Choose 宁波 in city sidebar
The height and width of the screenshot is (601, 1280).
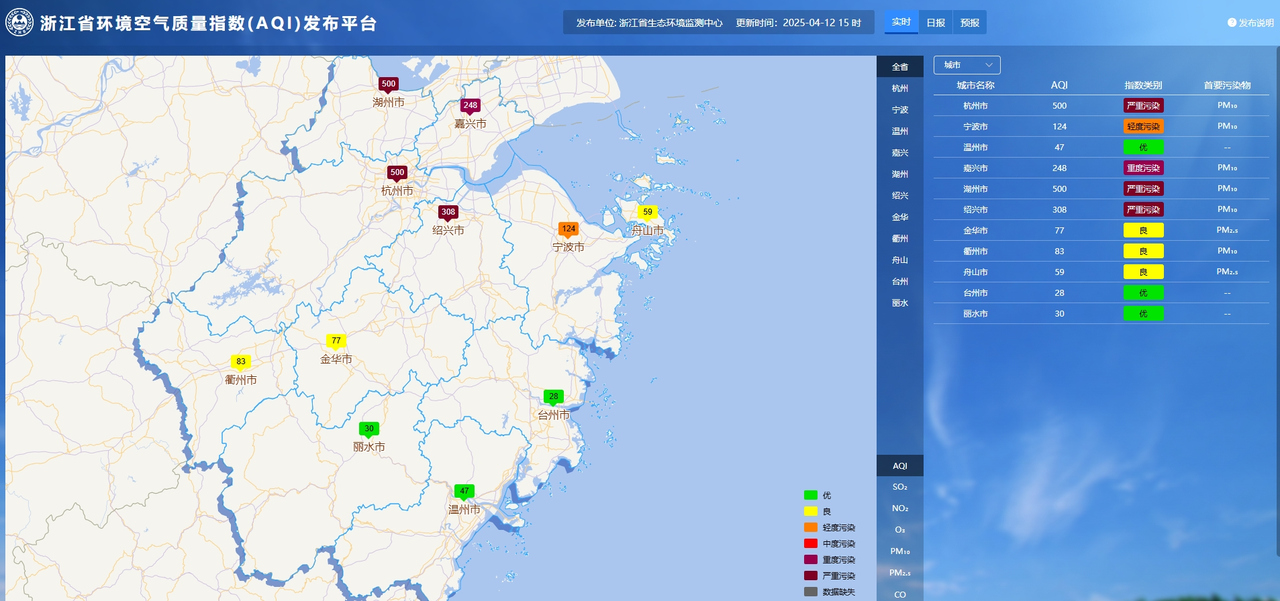900,110
